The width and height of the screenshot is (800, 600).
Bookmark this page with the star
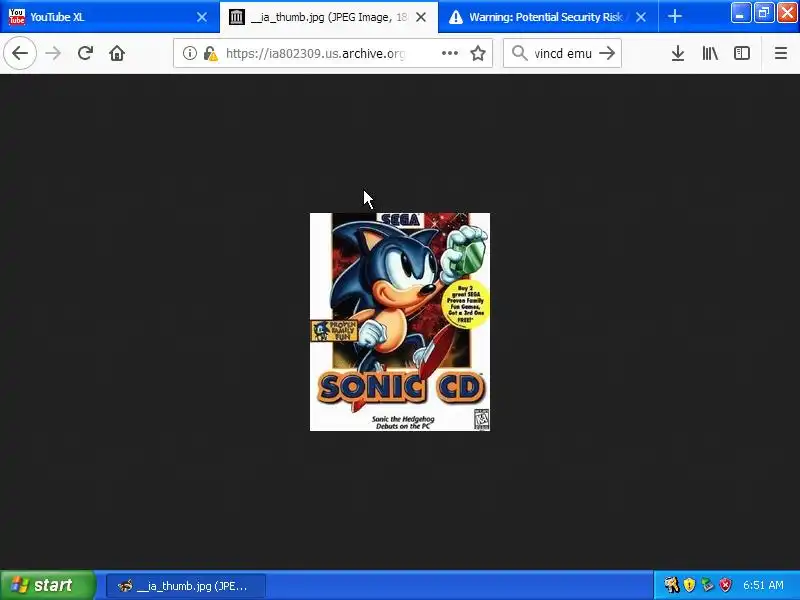[478, 53]
